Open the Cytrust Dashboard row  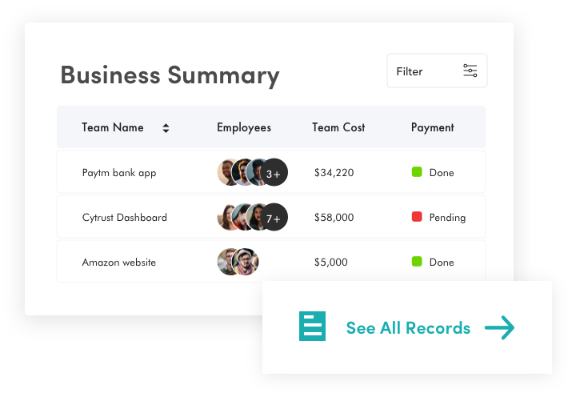(271, 217)
